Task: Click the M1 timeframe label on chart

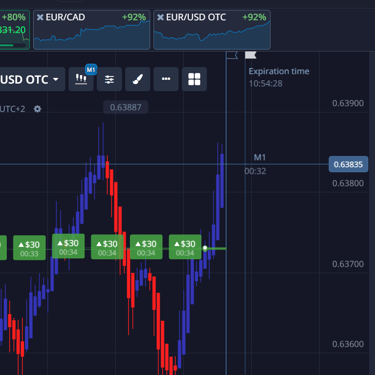Action: (260, 157)
